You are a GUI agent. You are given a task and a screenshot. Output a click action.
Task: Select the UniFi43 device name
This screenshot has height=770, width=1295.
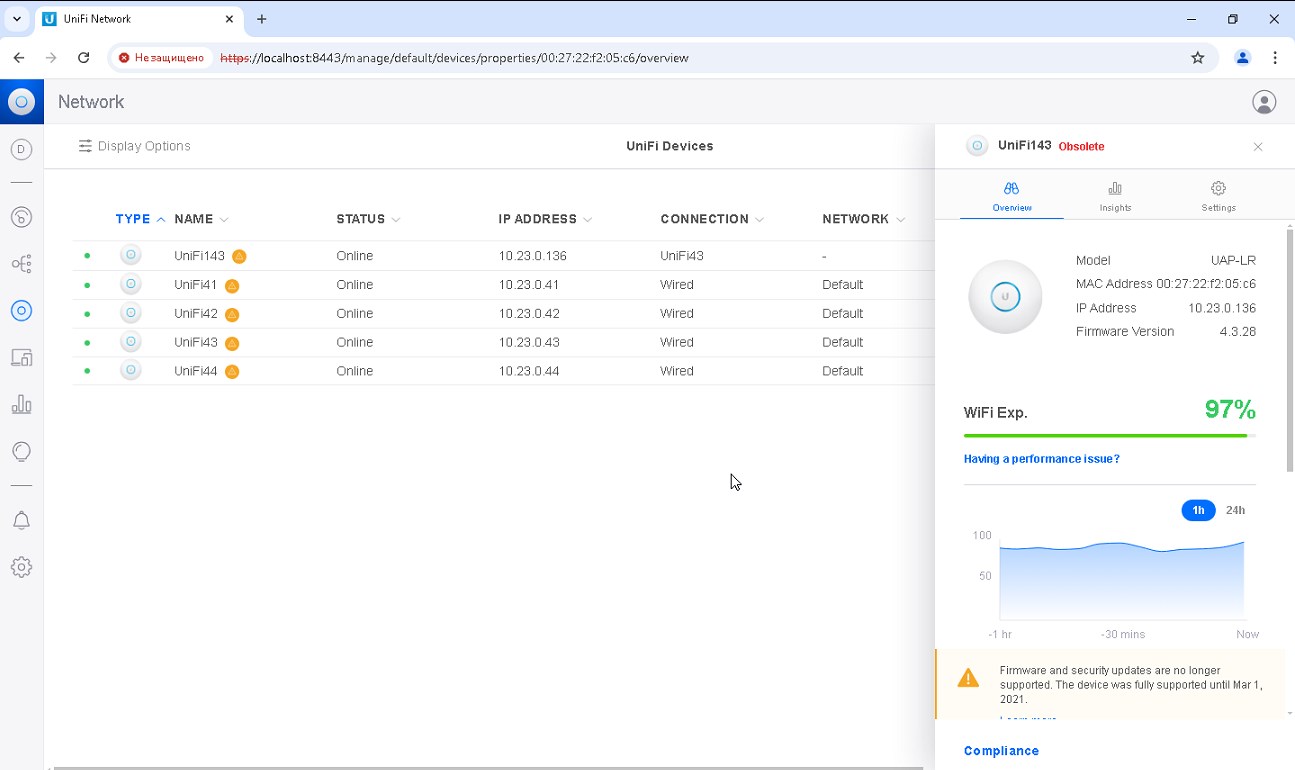196,342
